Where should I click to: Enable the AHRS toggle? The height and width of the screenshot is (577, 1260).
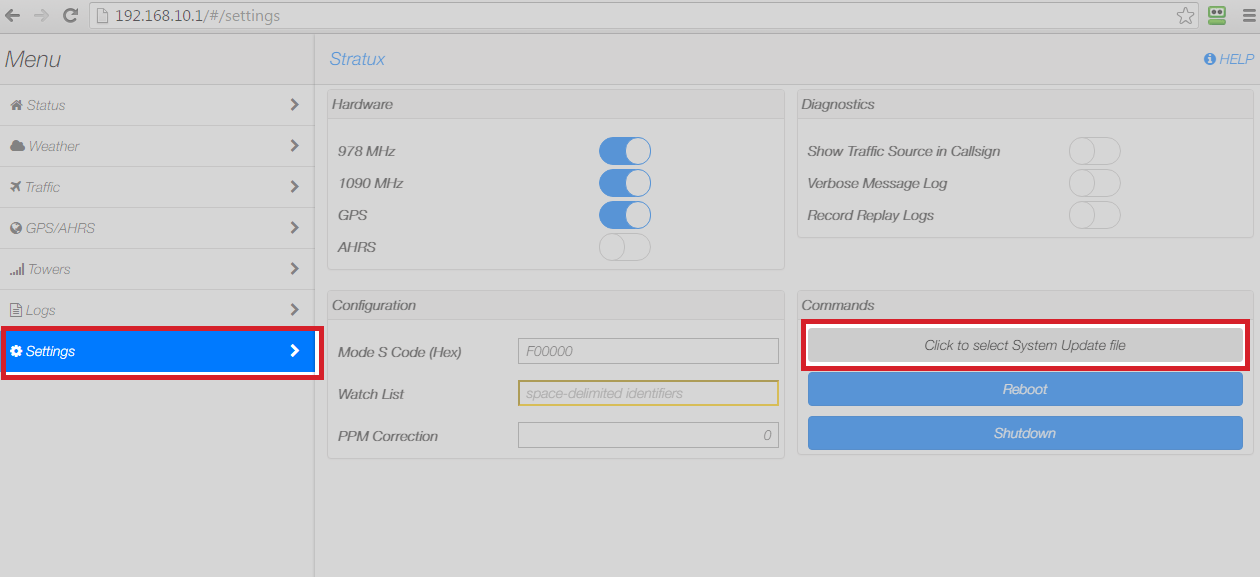click(x=624, y=247)
